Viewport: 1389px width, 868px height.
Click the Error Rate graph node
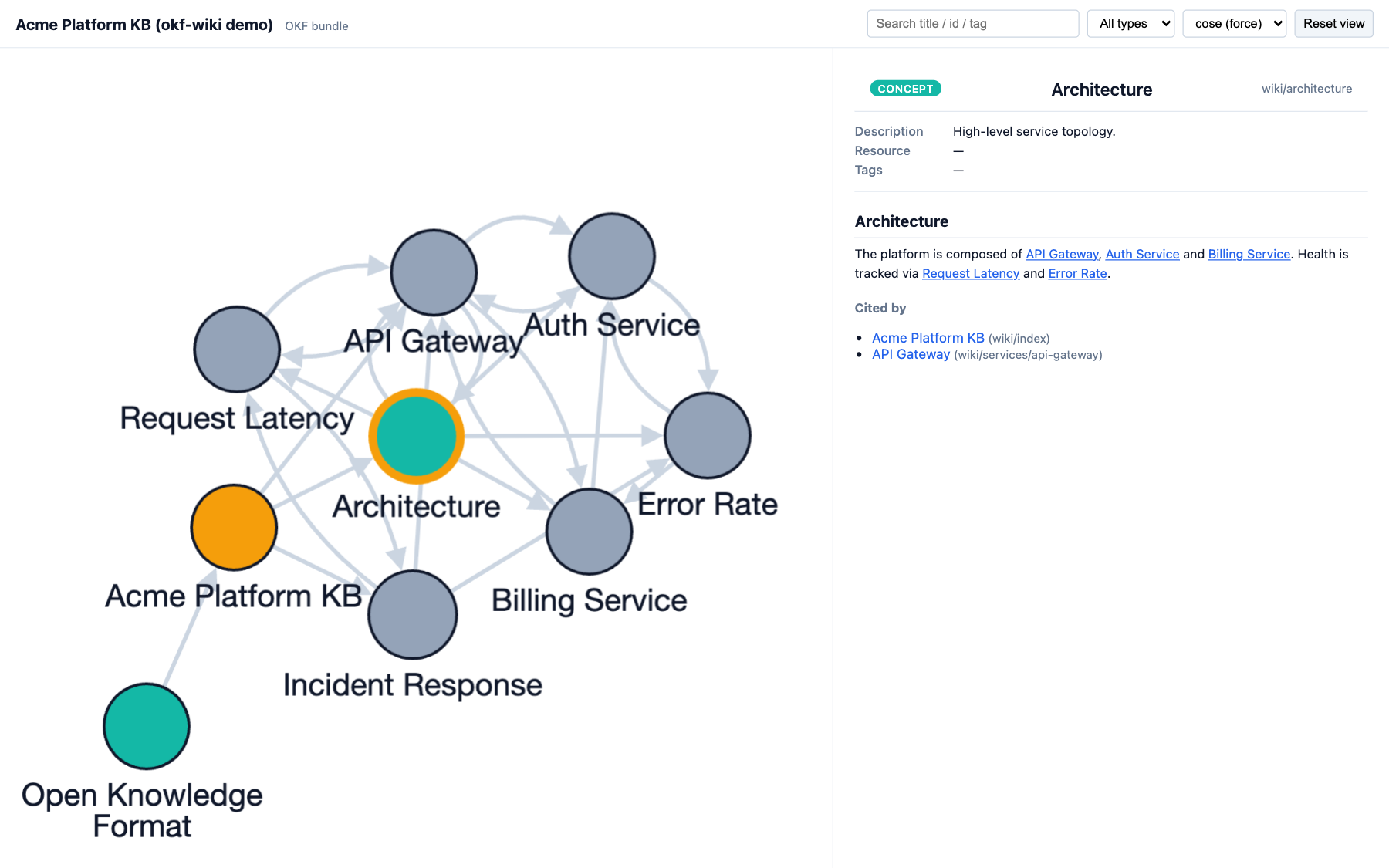click(708, 435)
